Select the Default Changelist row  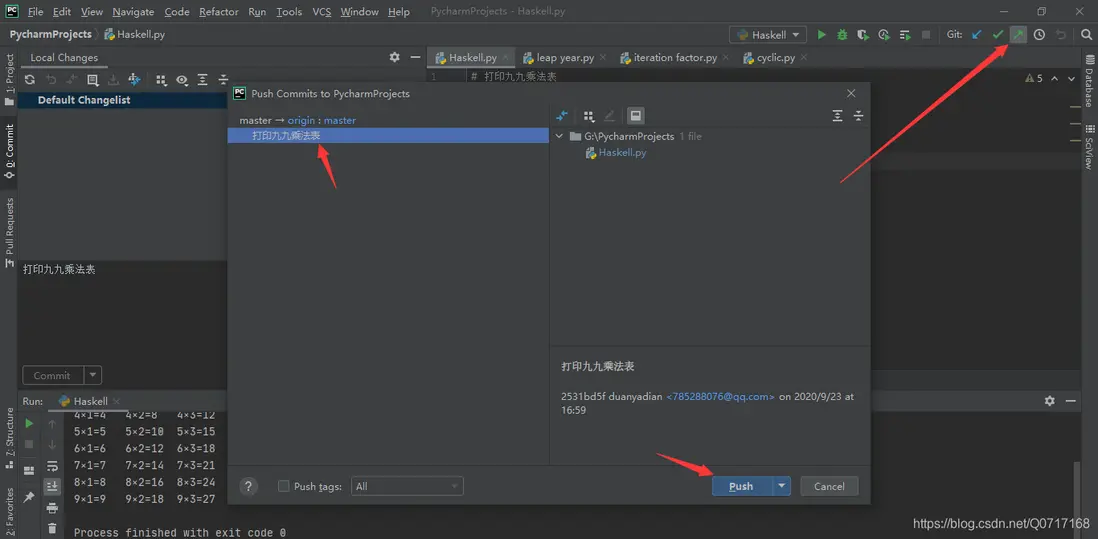pyautogui.click(x=123, y=100)
